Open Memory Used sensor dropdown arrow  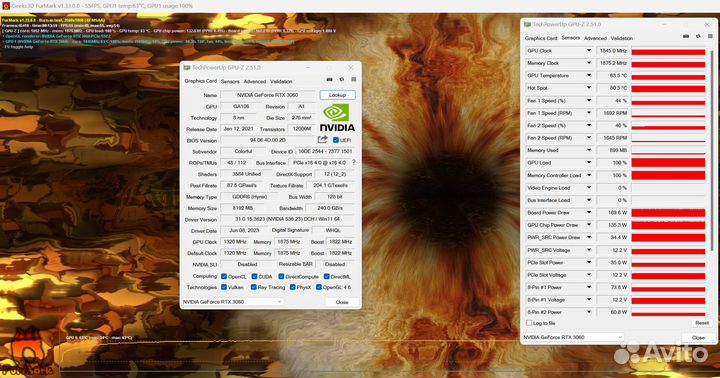pyautogui.click(x=589, y=150)
